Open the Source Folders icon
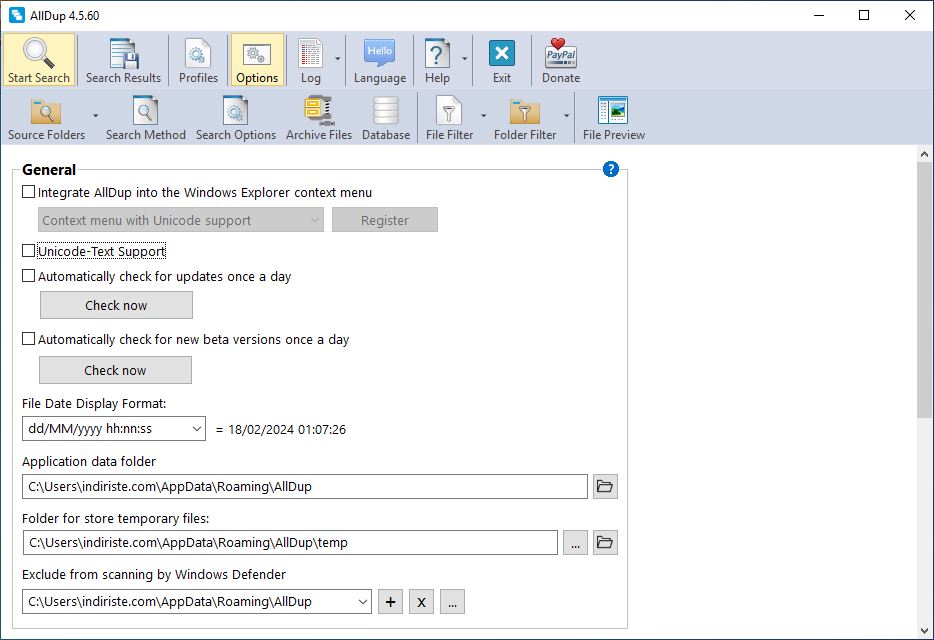Viewport: 934px width, 640px height. point(46,111)
